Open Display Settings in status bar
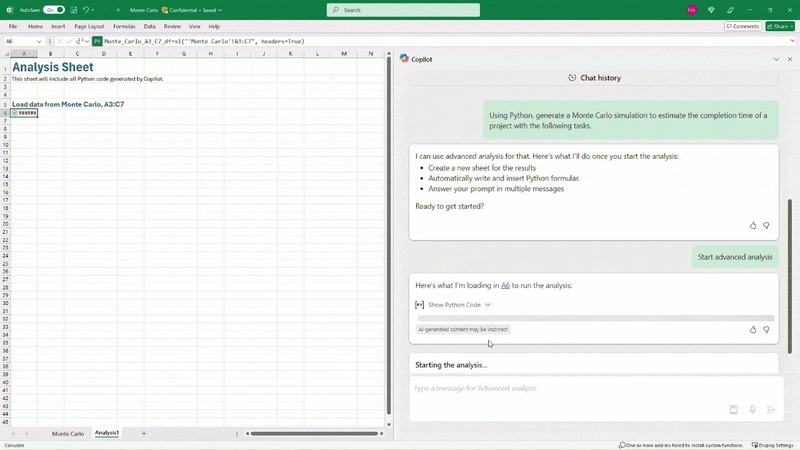This screenshot has width=800, height=450. click(773, 445)
